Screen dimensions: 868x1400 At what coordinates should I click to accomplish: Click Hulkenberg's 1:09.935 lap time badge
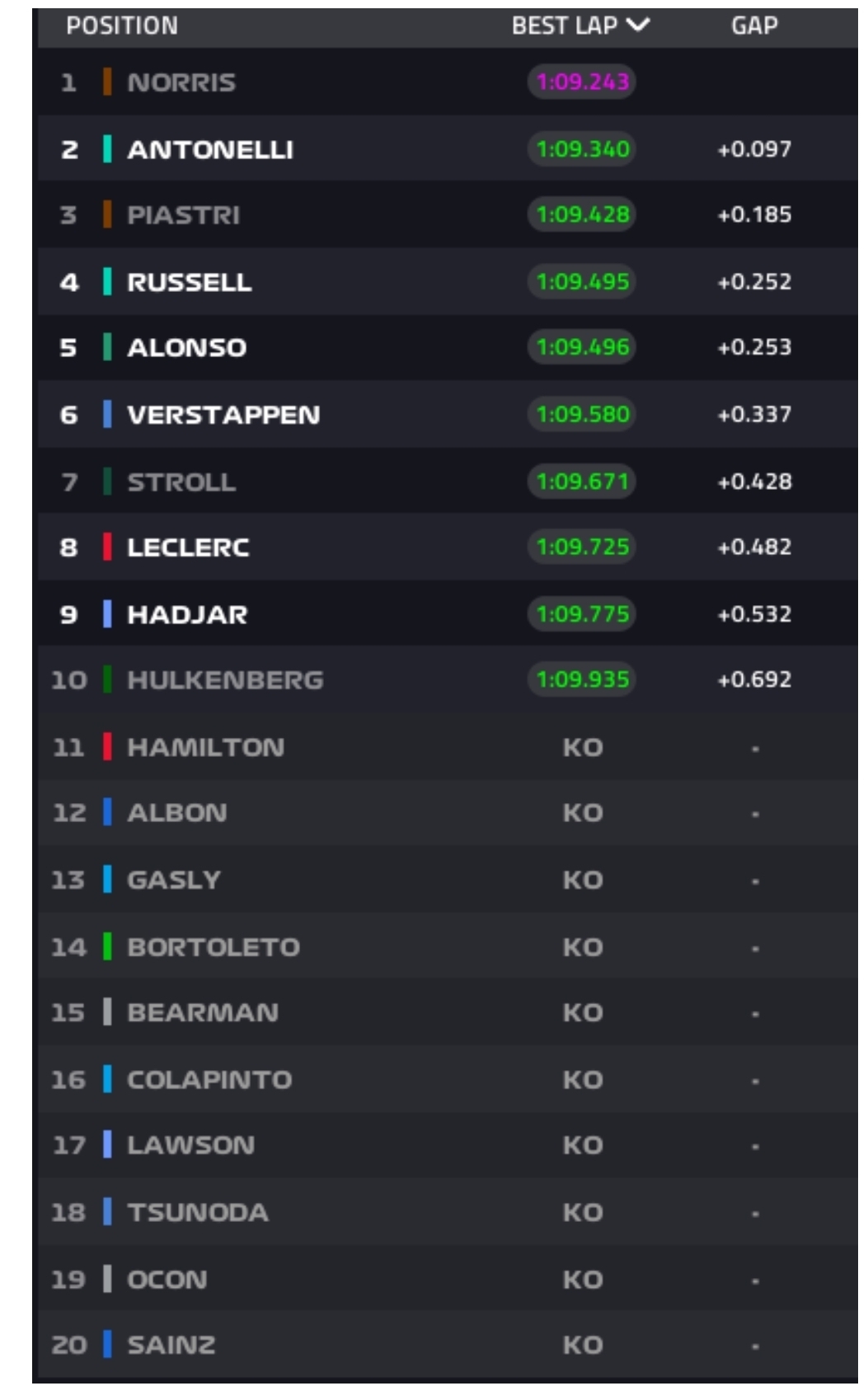[582, 679]
